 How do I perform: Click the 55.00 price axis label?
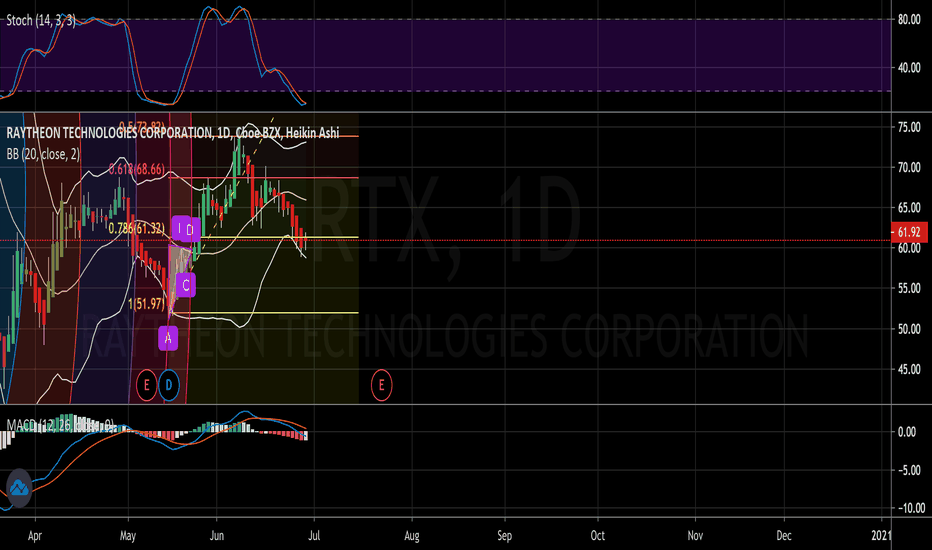(x=909, y=288)
